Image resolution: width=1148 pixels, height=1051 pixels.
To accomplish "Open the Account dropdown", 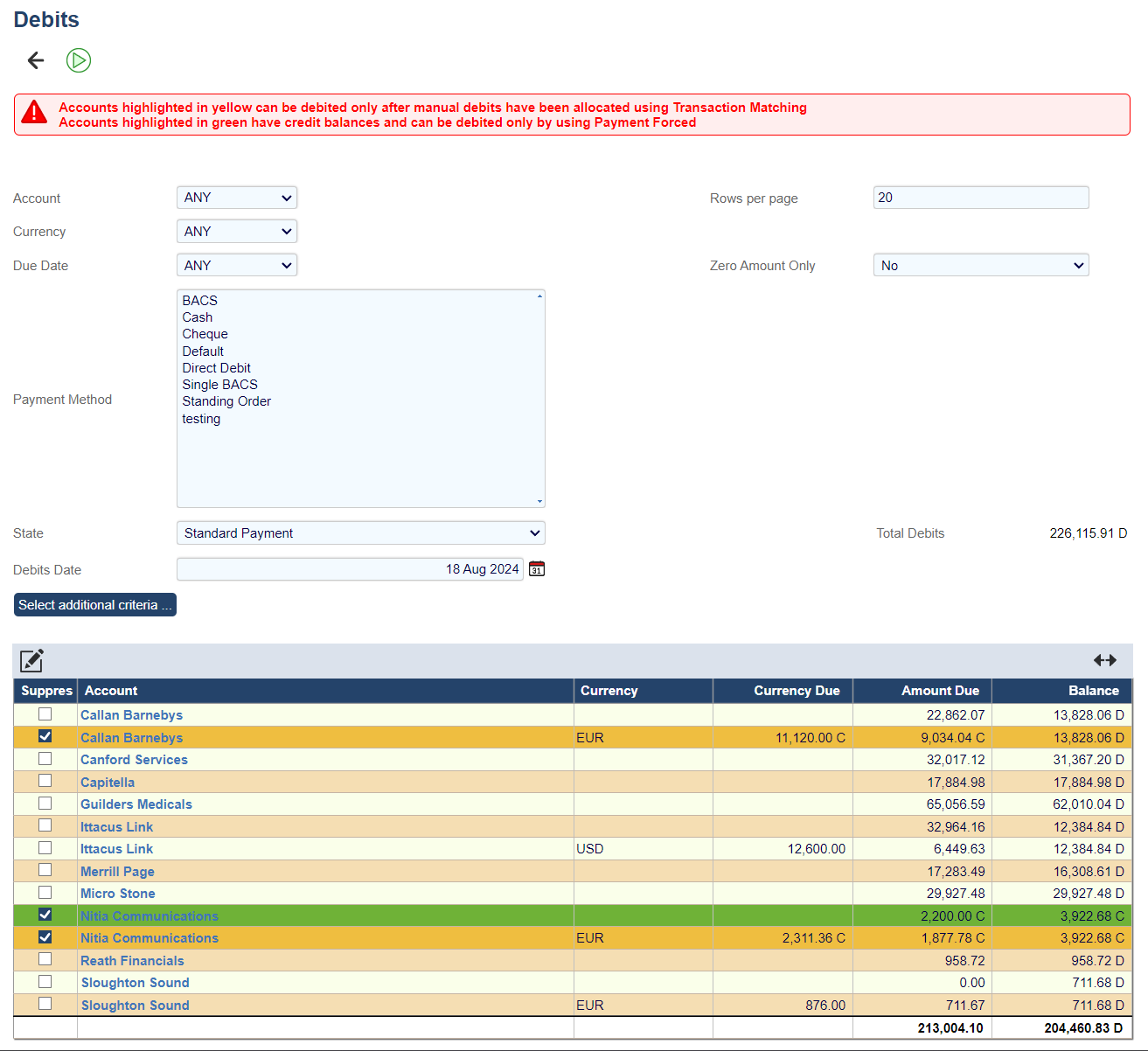I will point(237,198).
